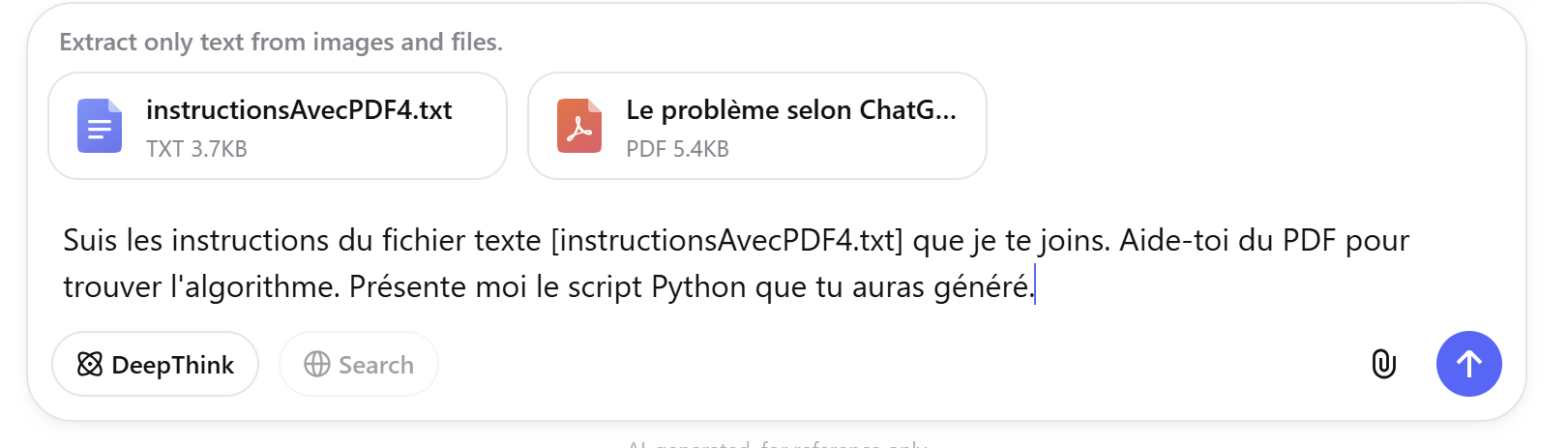The height and width of the screenshot is (448, 1568).
Task: Click the "Extract only text from images" notice
Action: (x=281, y=43)
